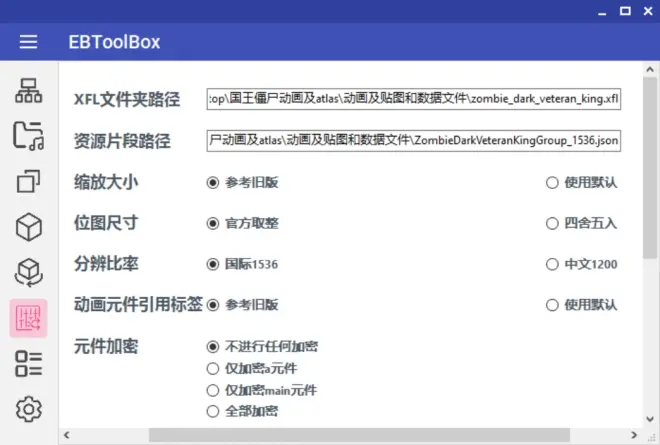Select 四舍五入 for 位图尺寸

[552, 223]
